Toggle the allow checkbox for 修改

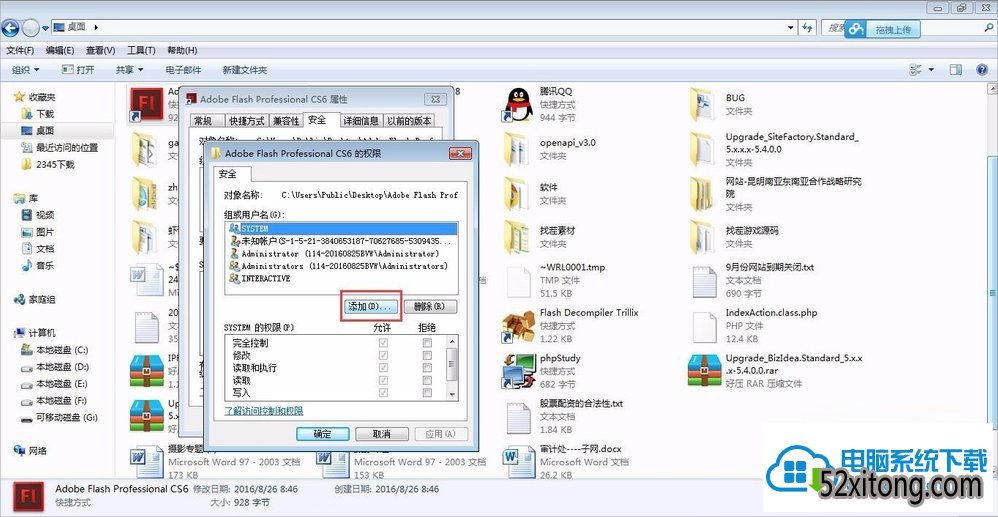coord(383,355)
